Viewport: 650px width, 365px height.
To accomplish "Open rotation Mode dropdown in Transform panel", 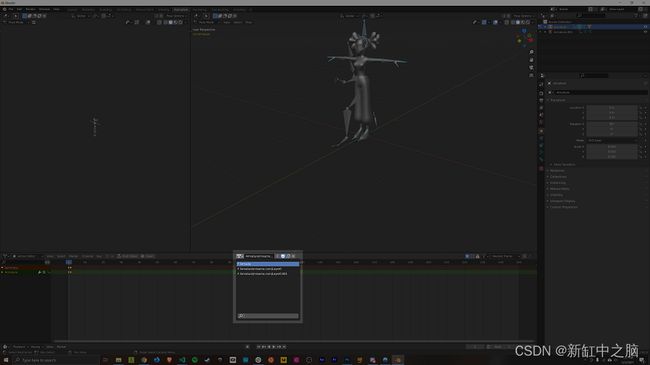I will click(611, 141).
